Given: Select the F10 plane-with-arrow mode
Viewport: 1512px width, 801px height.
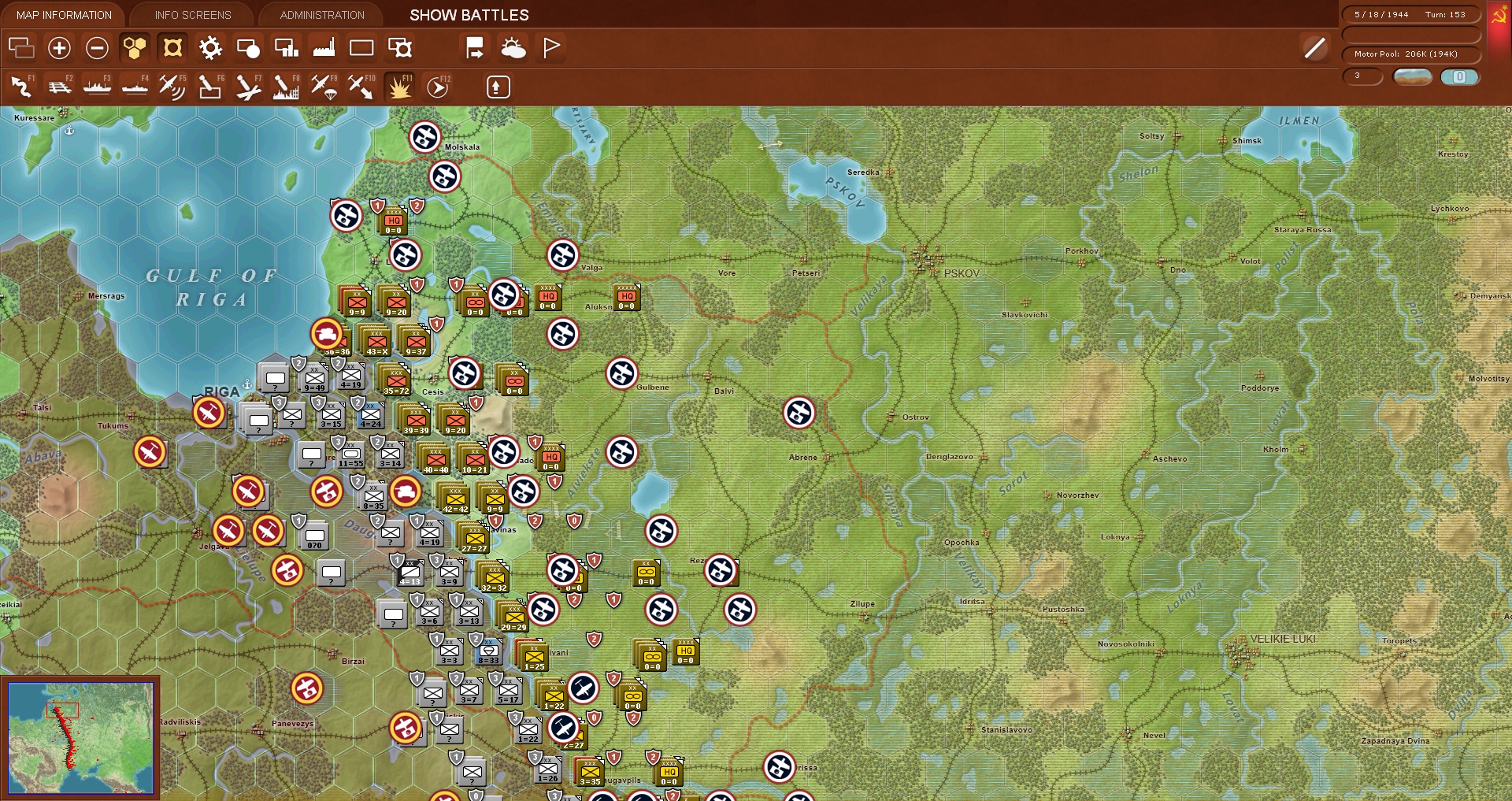Looking at the screenshot, I should click(x=361, y=87).
